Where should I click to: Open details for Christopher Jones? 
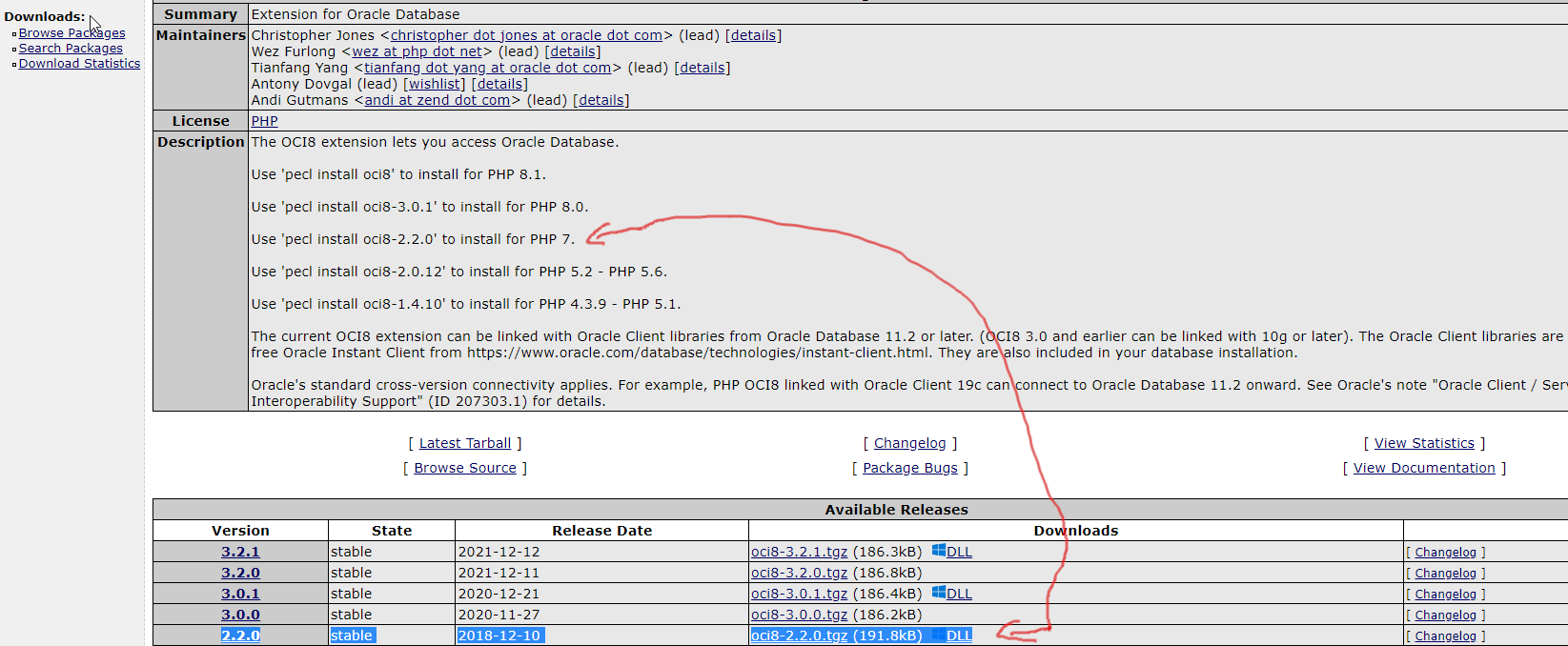coord(753,35)
